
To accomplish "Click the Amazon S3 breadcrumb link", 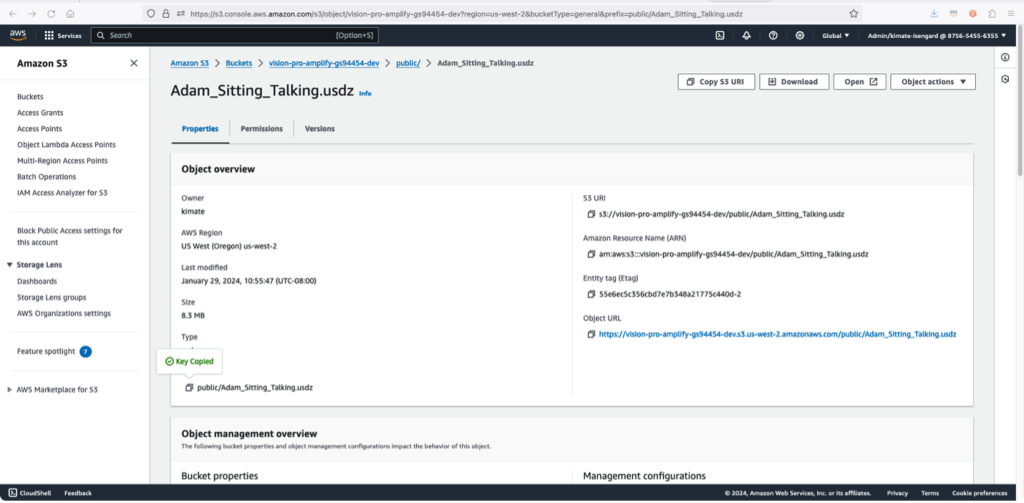I will 189,63.
